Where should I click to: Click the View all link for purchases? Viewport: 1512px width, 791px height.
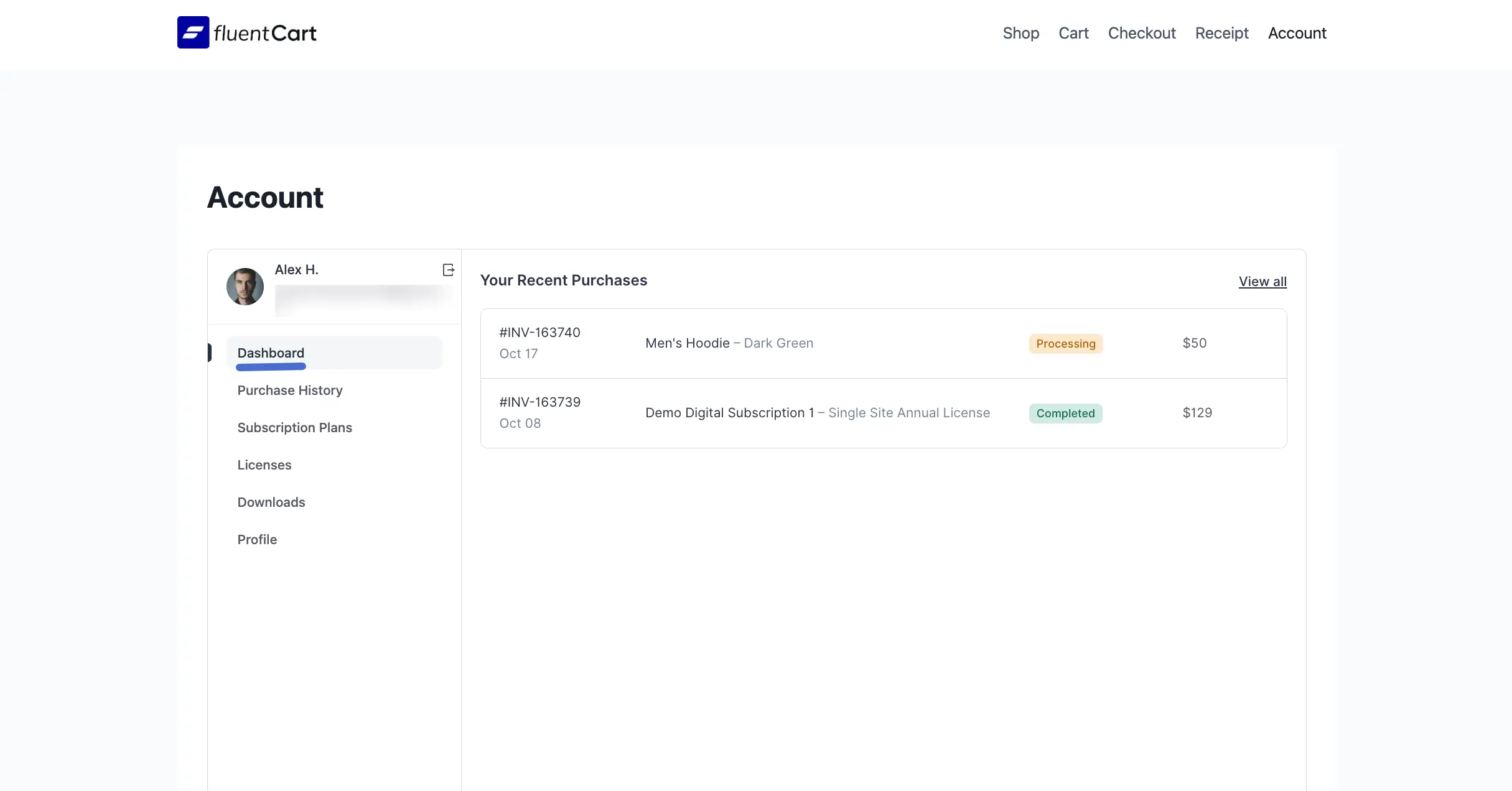coord(1262,281)
